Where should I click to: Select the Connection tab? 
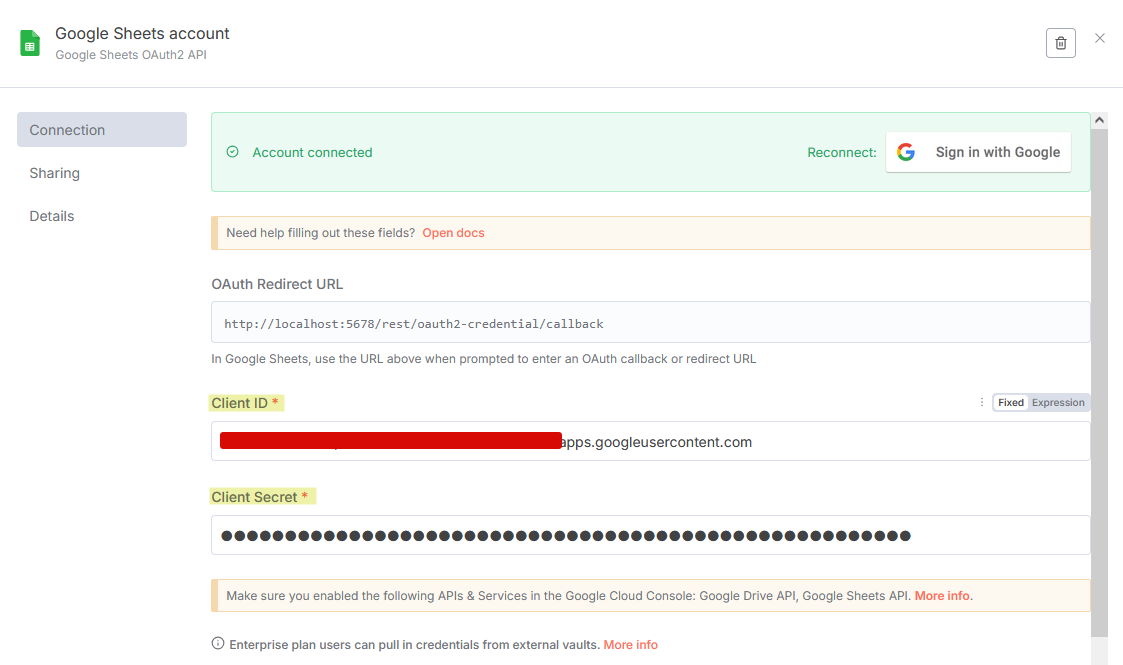click(x=102, y=130)
